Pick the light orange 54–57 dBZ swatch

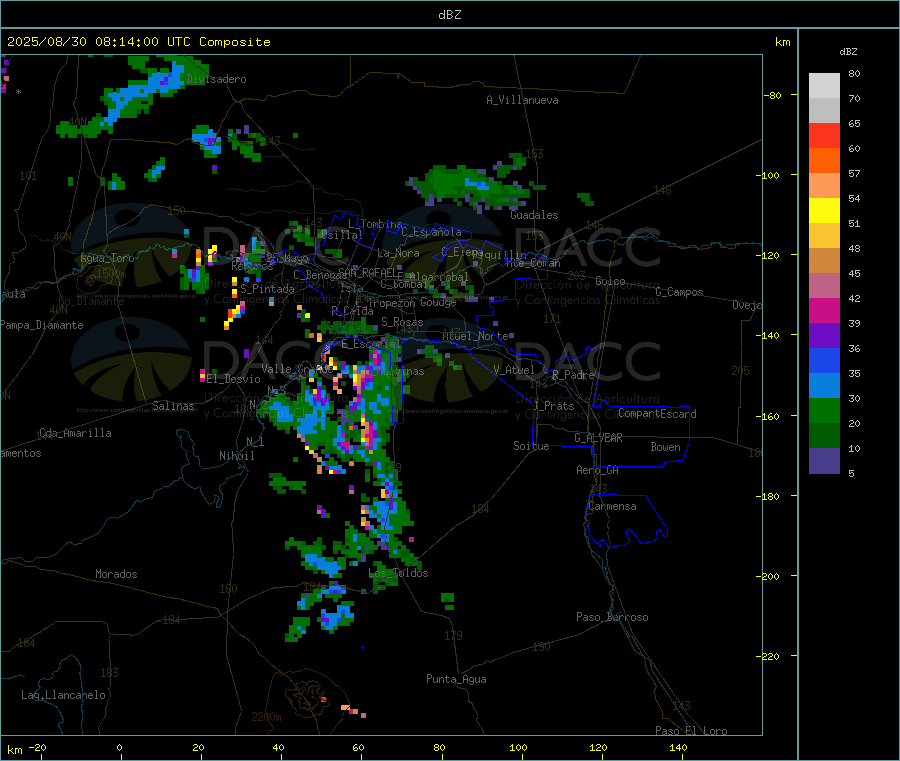tap(824, 186)
